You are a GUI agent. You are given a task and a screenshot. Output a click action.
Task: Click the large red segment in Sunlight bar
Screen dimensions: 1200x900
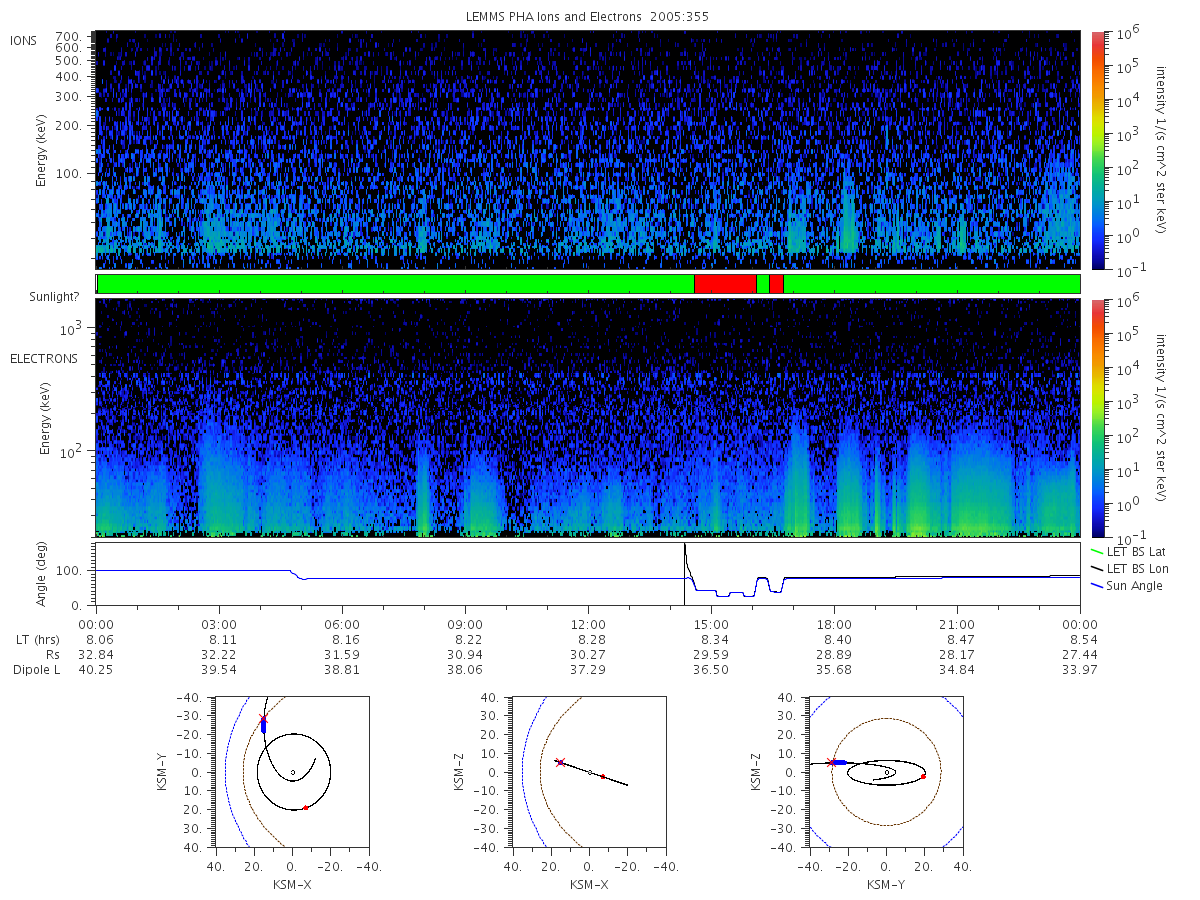(x=725, y=284)
